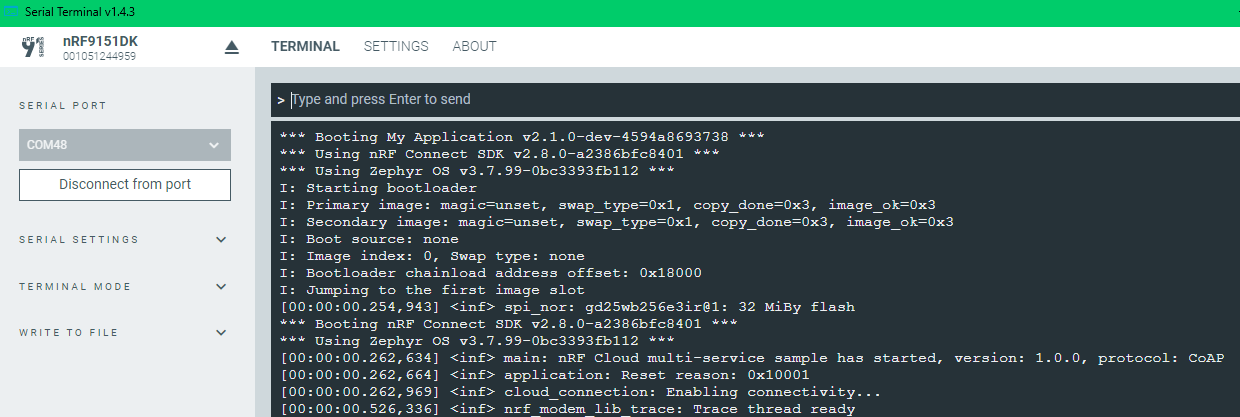Click the eject device icon
1240x417 pixels.
click(232, 47)
